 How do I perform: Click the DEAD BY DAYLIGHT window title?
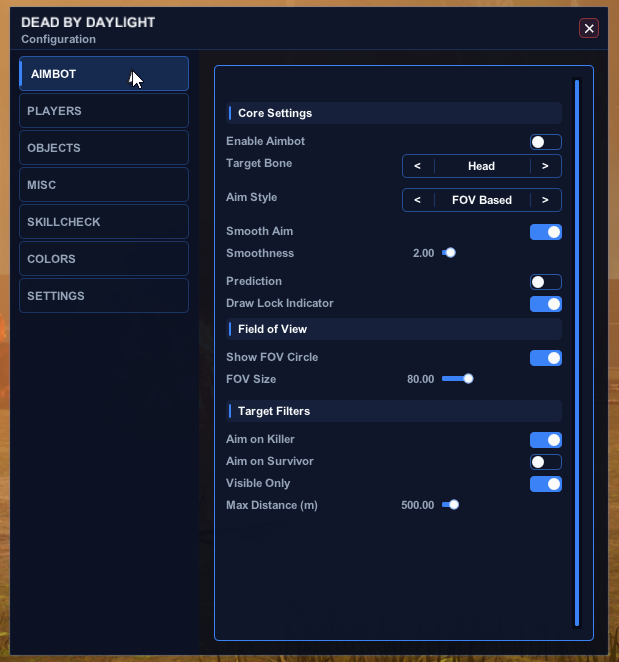click(x=88, y=22)
